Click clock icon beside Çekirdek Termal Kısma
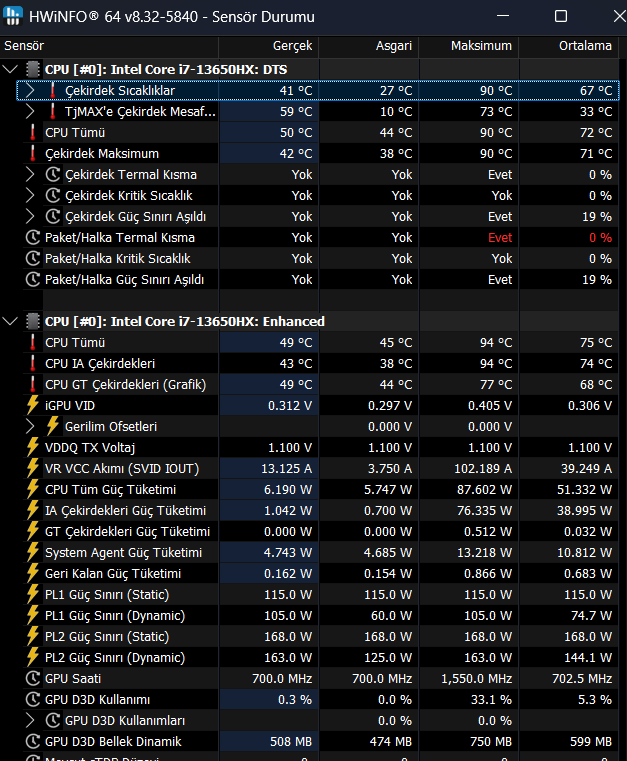The image size is (627, 761). click(52, 174)
